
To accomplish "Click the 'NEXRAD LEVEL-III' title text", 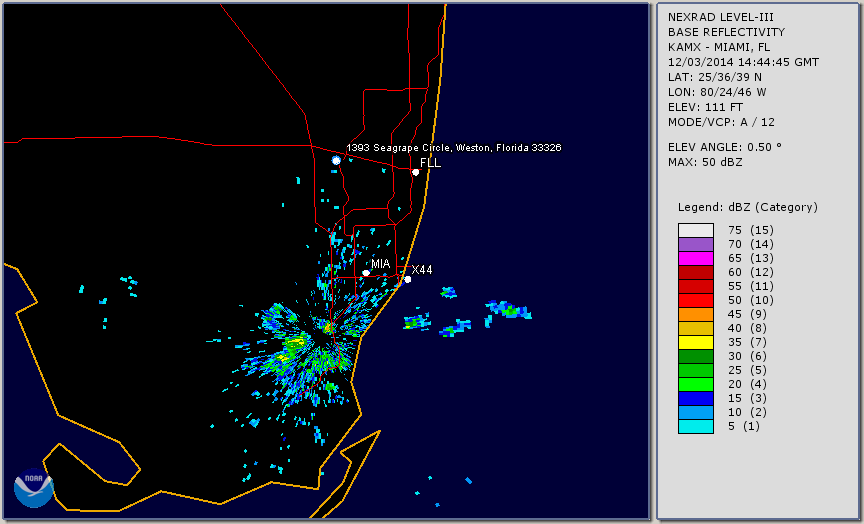I will 723,17.
